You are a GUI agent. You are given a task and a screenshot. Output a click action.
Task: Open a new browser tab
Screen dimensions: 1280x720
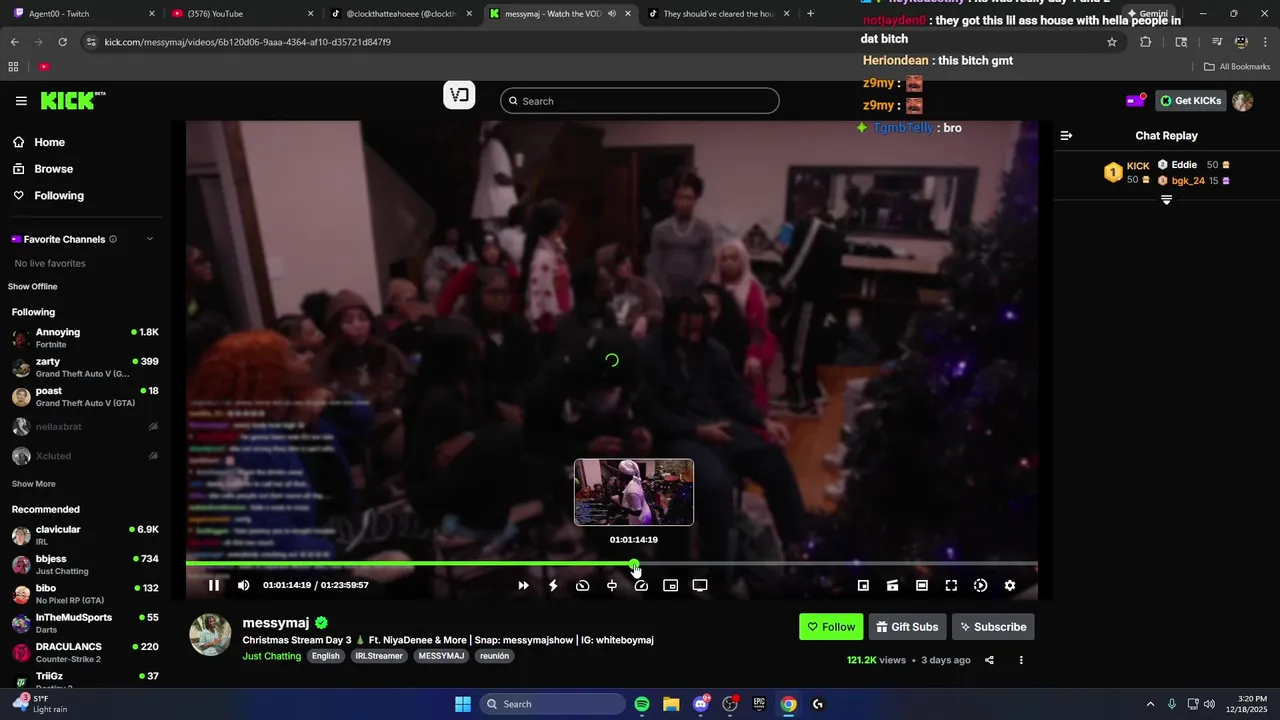click(810, 14)
